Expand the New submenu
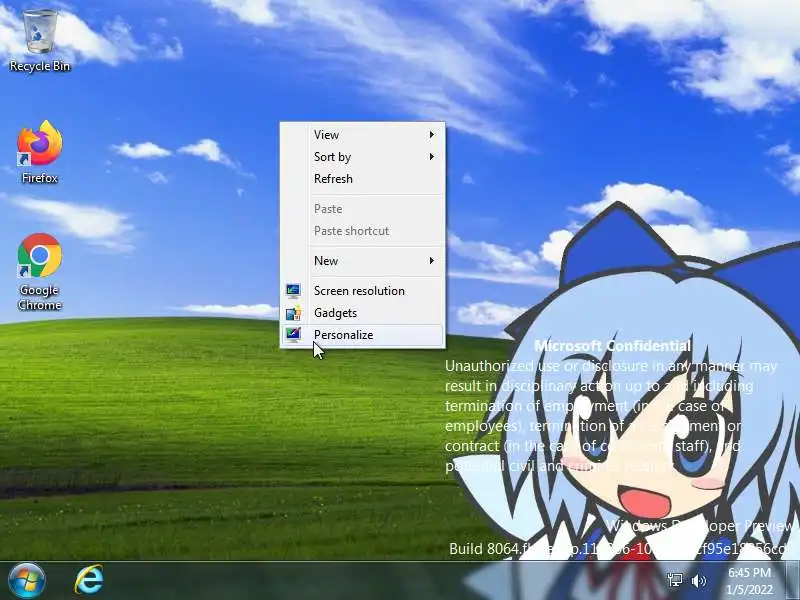The width and height of the screenshot is (800, 600). pos(362,261)
